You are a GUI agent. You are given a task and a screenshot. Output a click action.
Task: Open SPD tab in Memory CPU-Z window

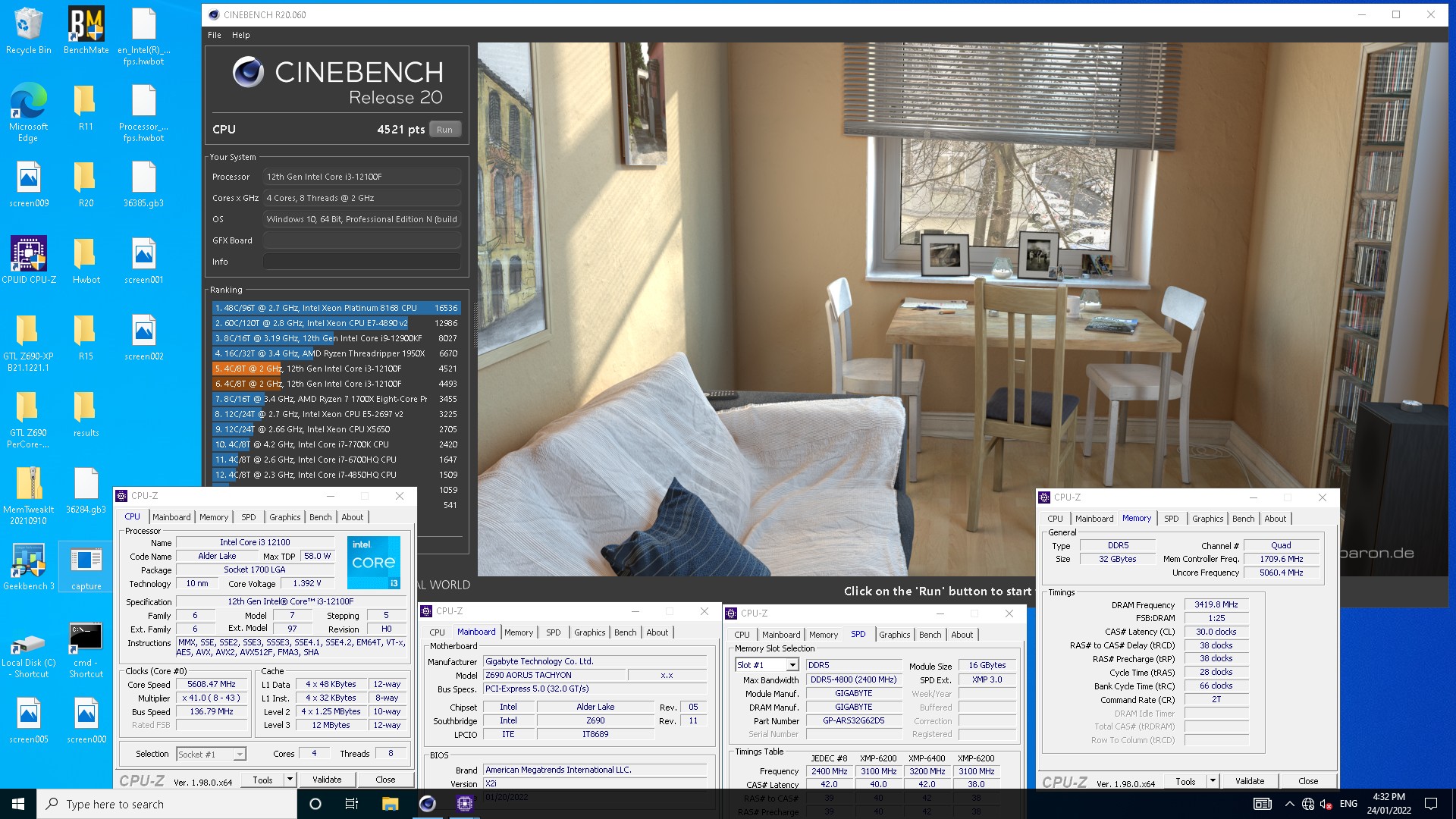[1171, 519]
